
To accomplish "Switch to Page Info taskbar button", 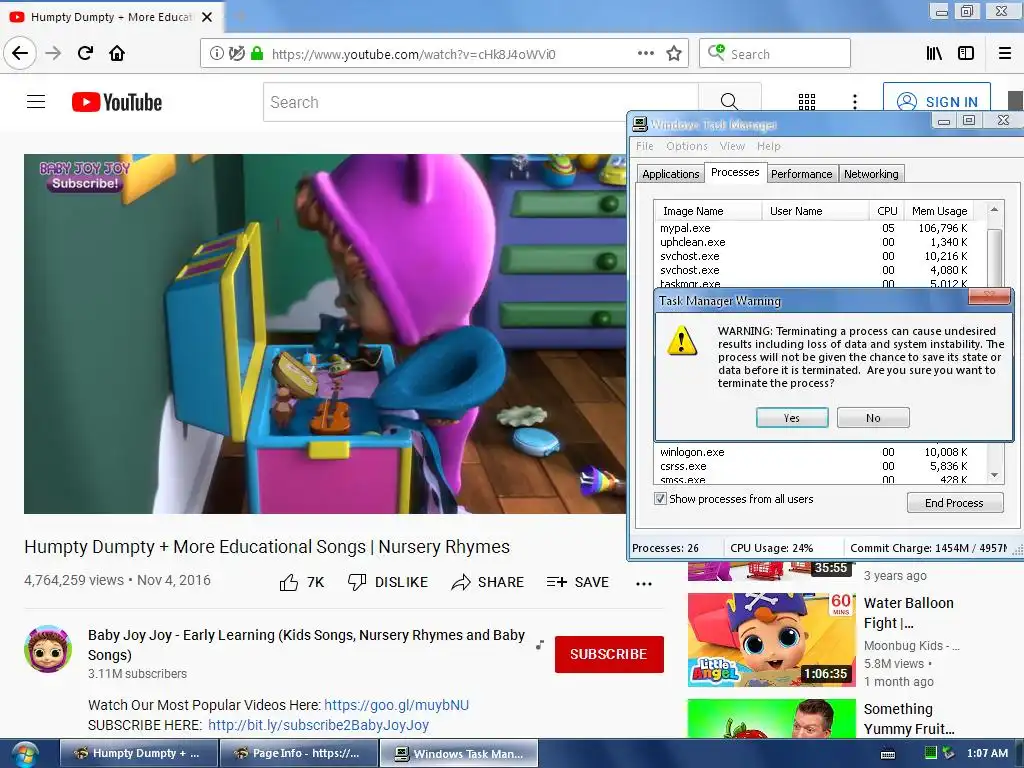I will tap(298, 754).
